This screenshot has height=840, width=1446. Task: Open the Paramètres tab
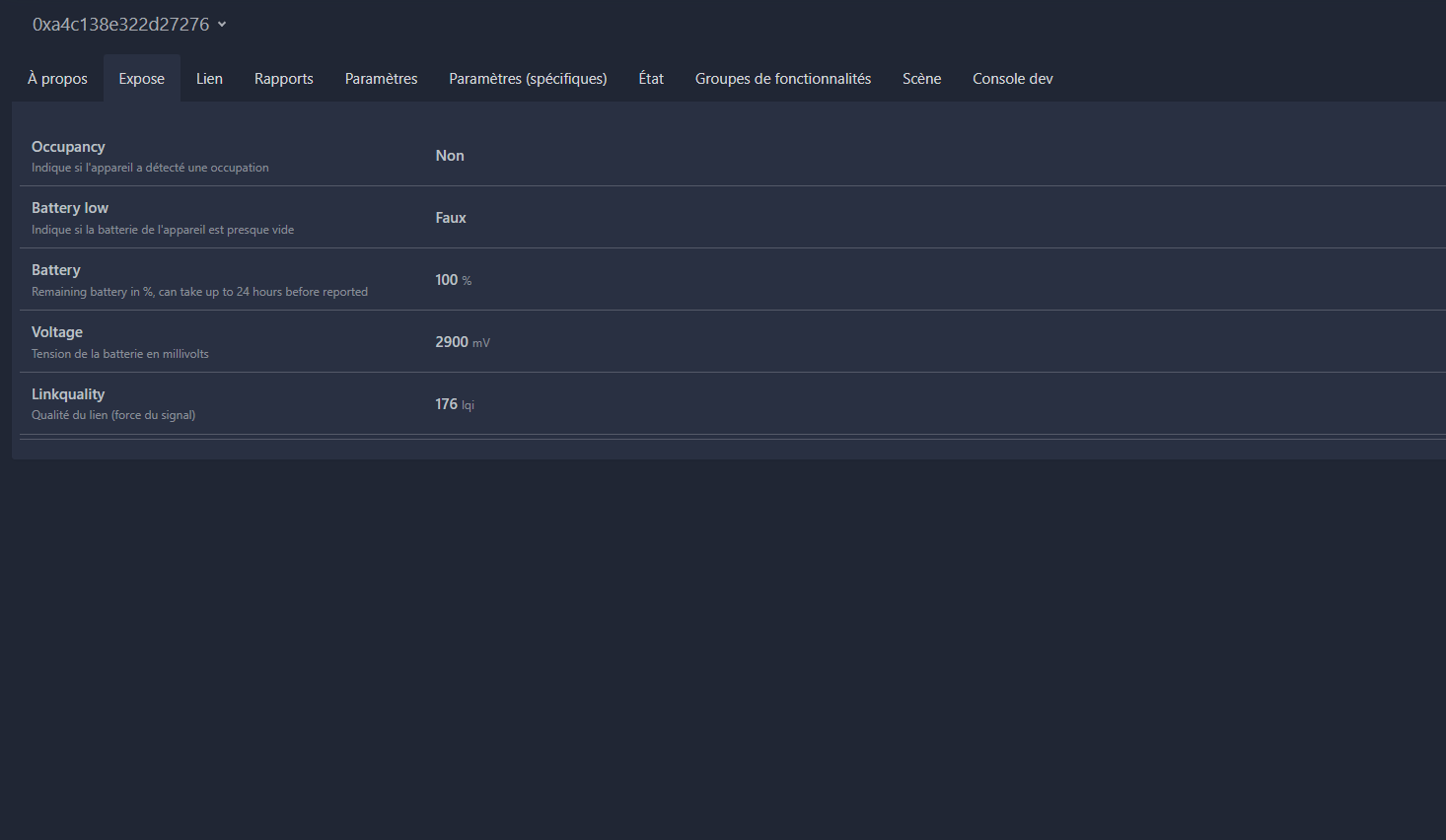381,79
